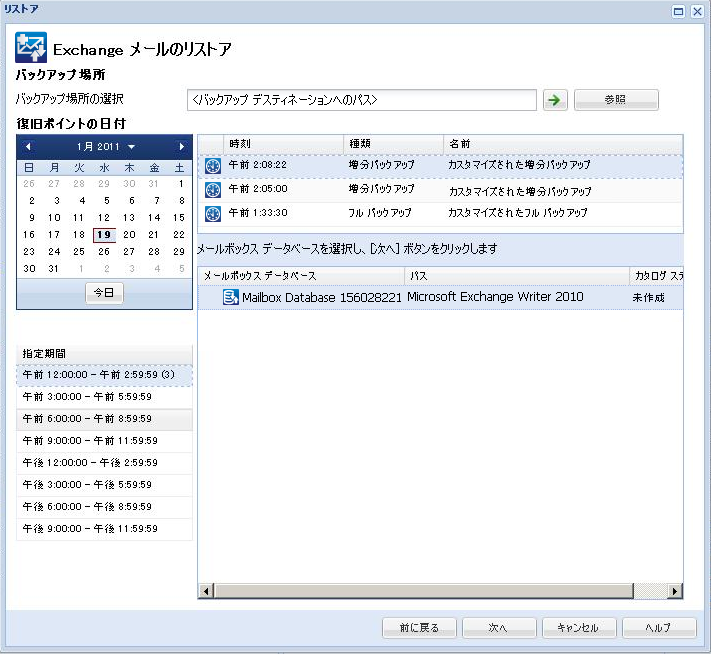The height and width of the screenshot is (654, 711).
Task: Click the 今日 today button
Action: click(x=104, y=293)
